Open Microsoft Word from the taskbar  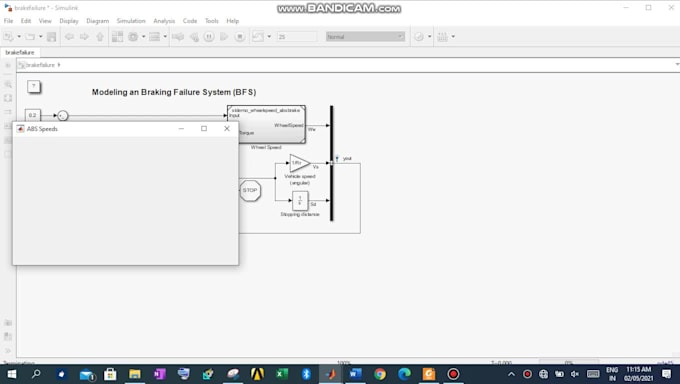coord(355,374)
